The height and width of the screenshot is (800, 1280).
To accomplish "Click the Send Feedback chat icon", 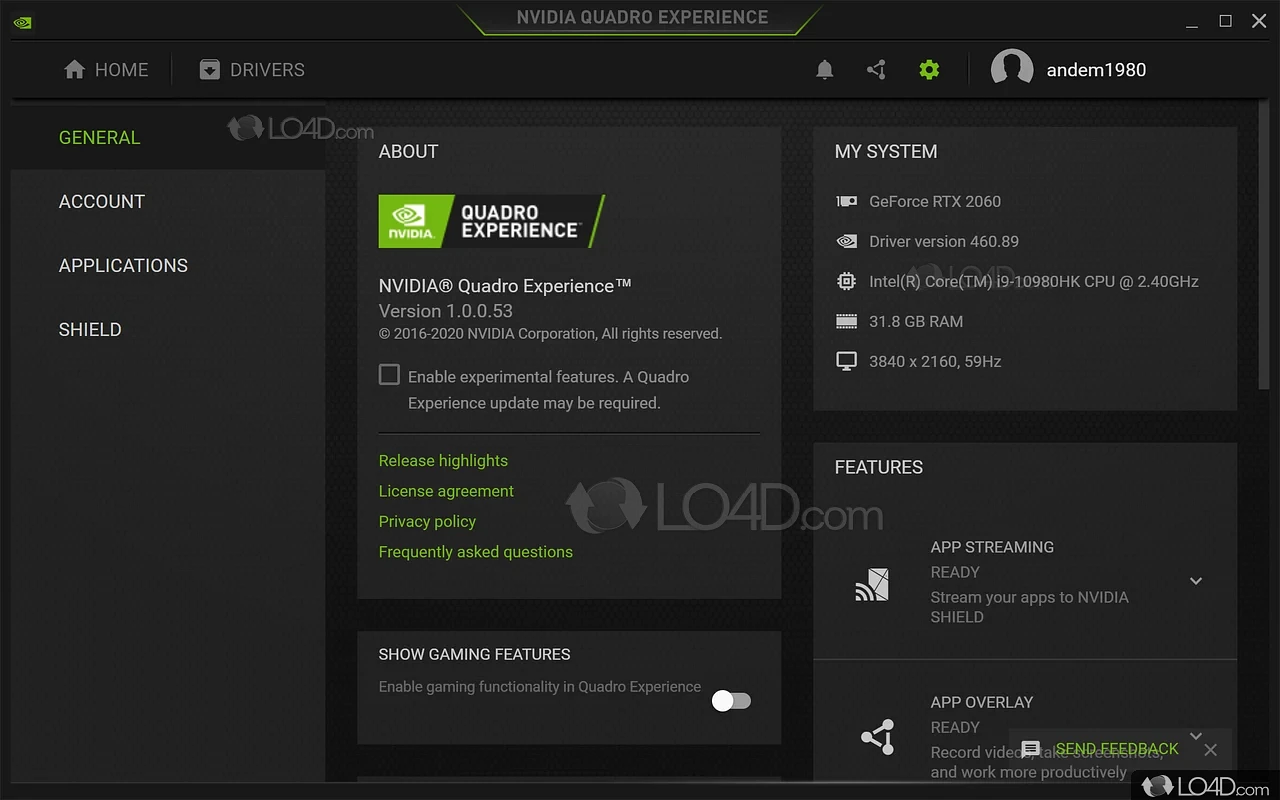I will (1031, 749).
